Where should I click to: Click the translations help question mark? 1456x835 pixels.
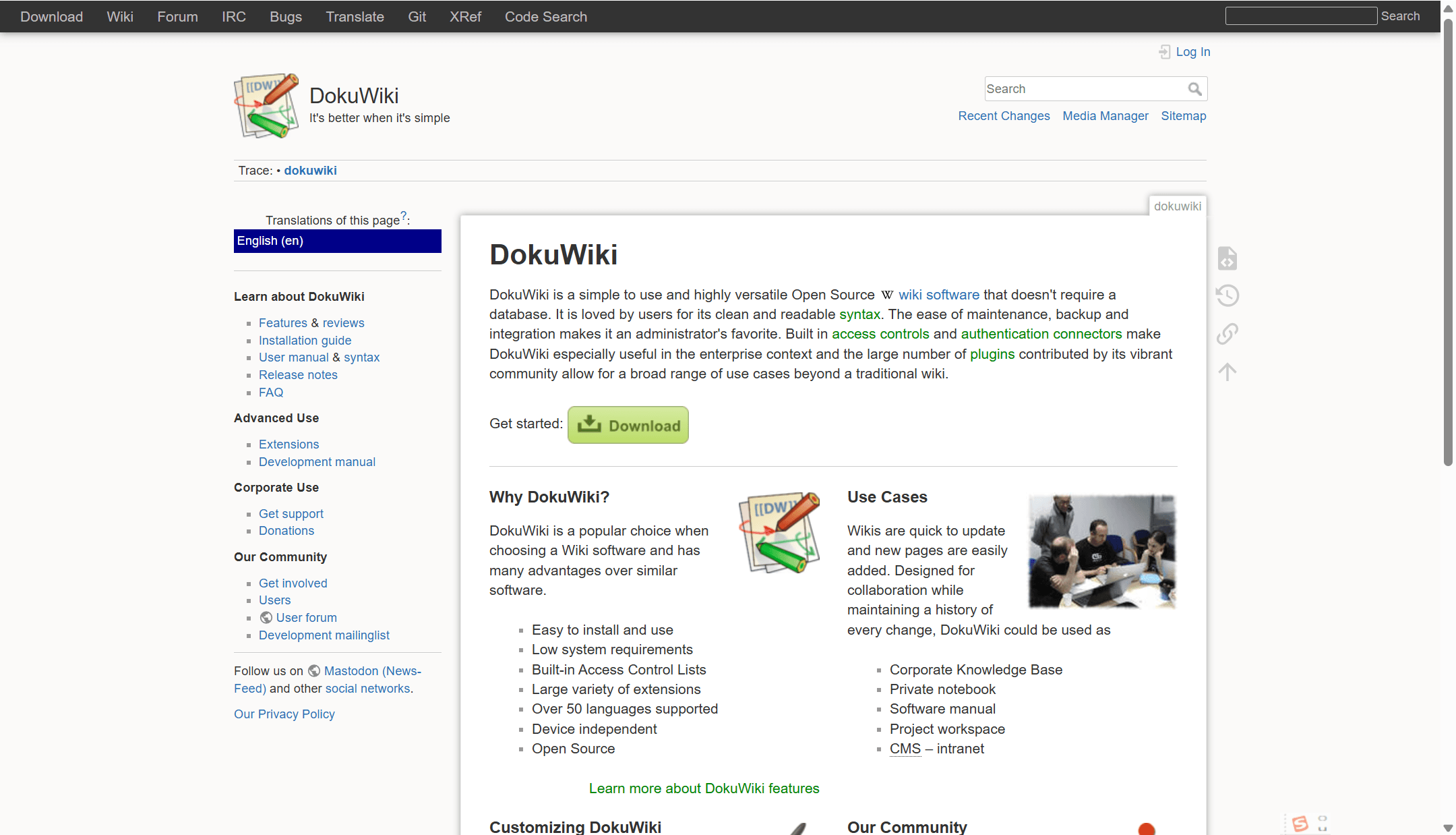(x=403, y=216)
